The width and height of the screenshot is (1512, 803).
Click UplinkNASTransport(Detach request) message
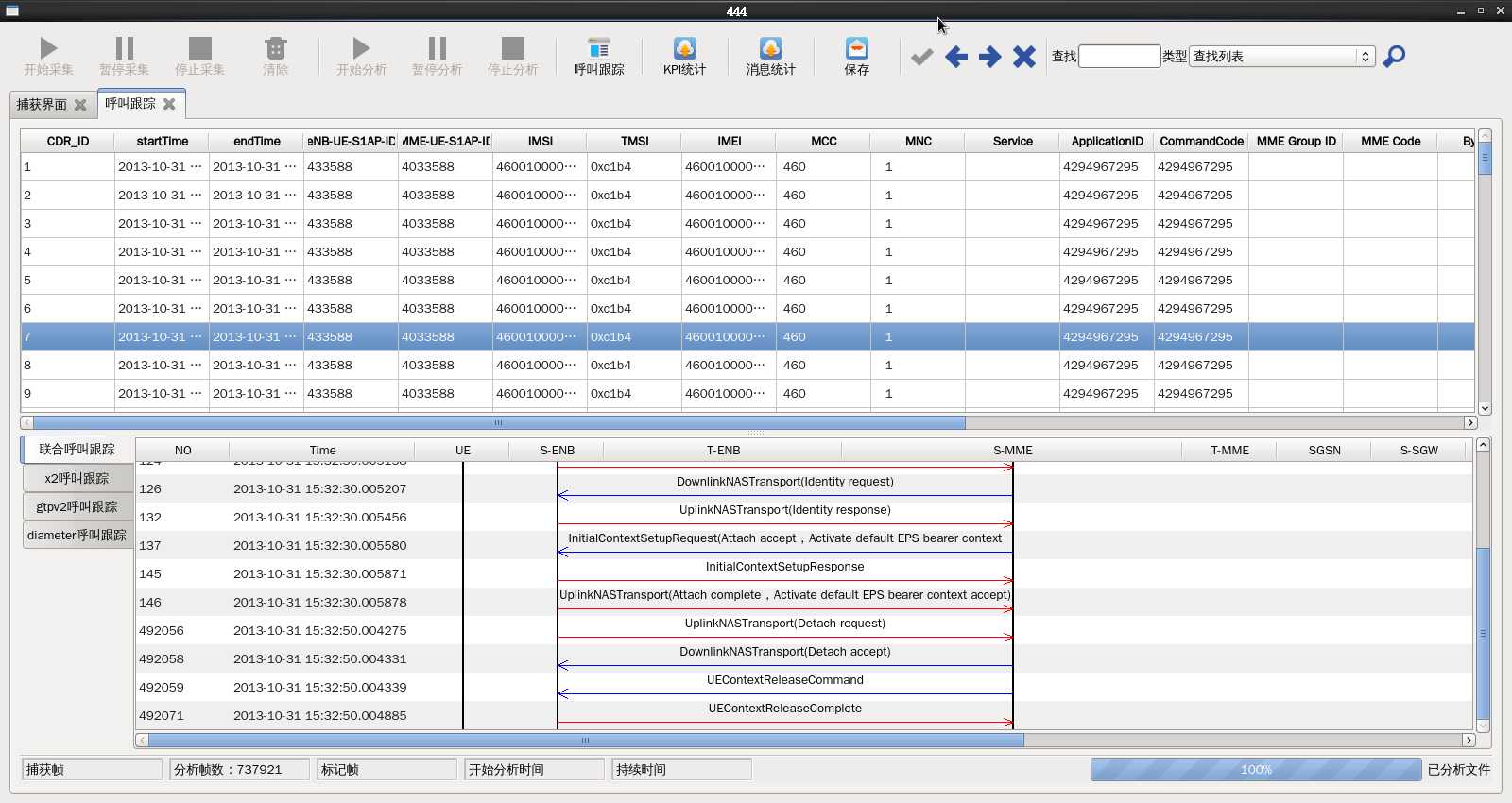click(784, 624)
